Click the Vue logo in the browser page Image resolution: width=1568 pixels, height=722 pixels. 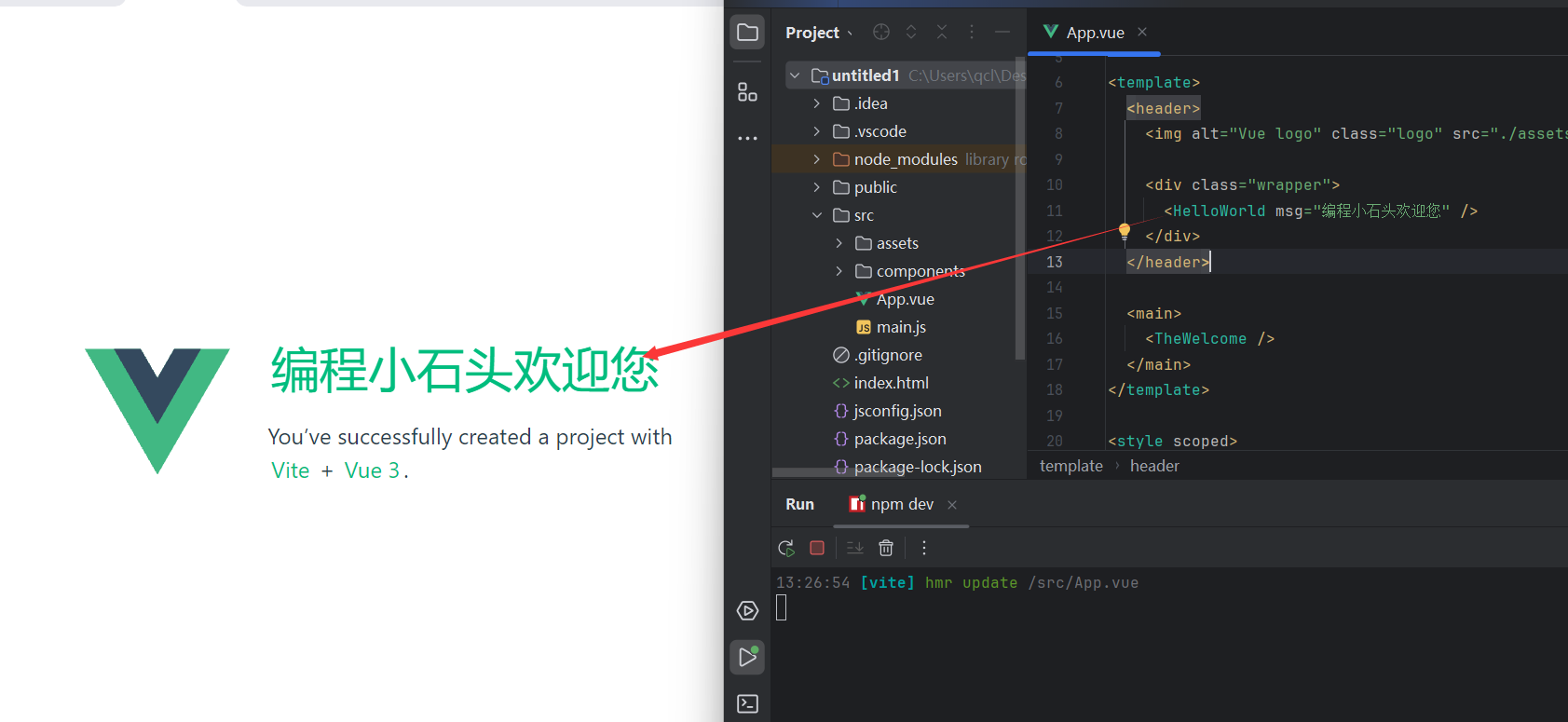click(157, 411)
